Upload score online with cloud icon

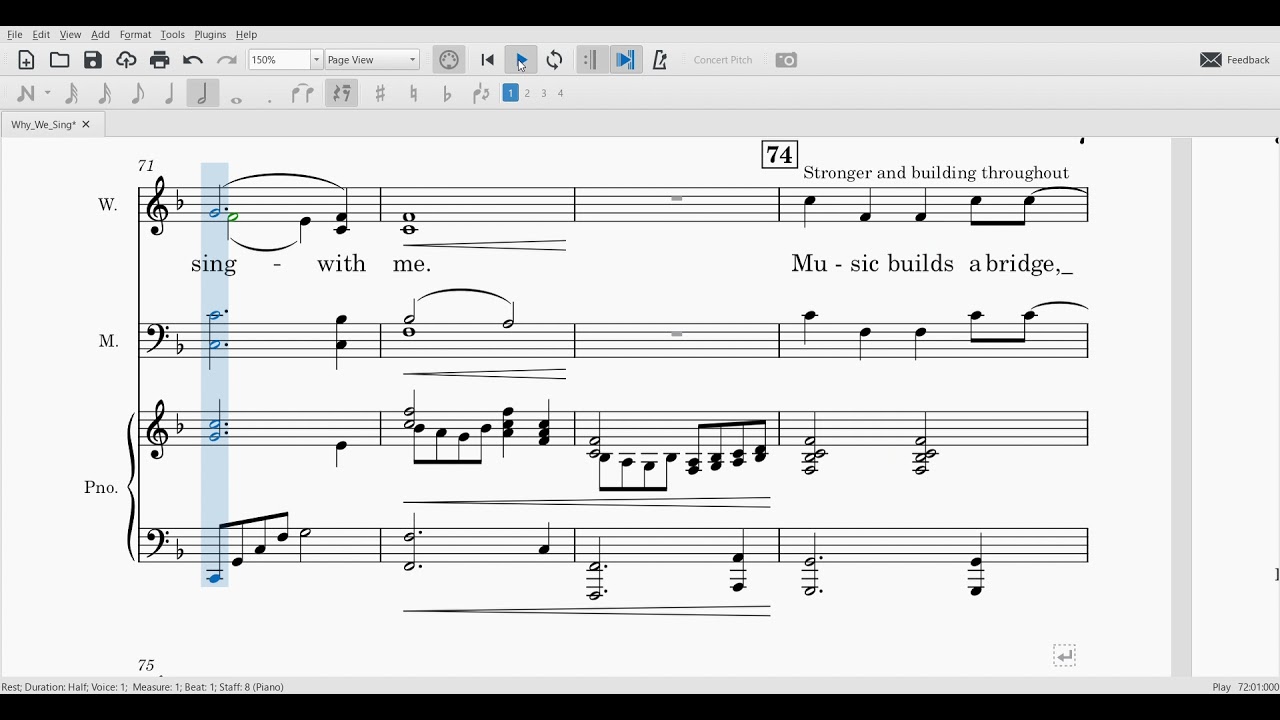(x=126, y=60)
